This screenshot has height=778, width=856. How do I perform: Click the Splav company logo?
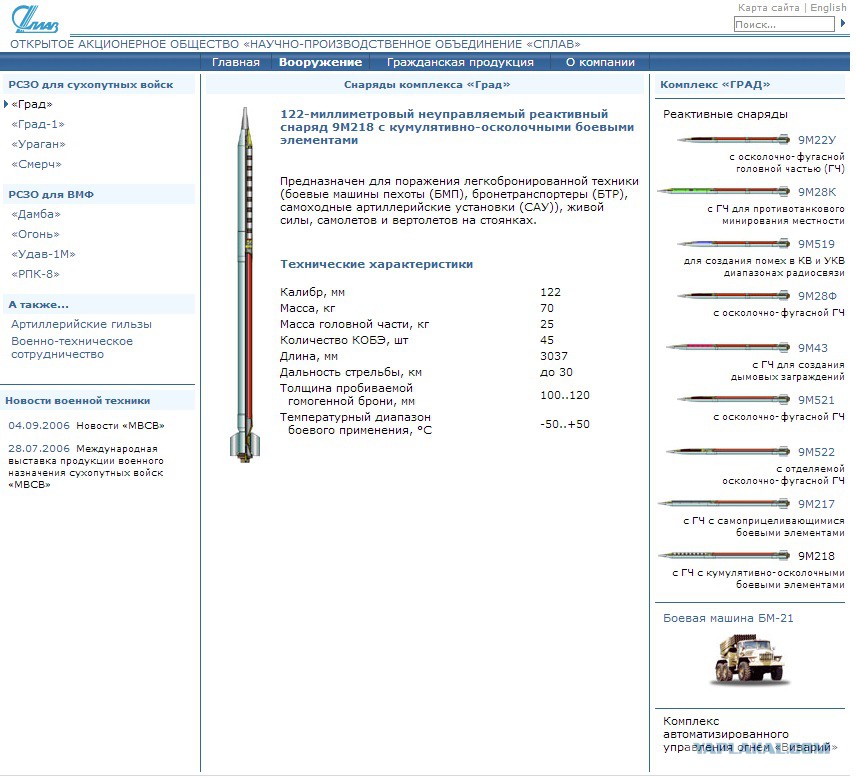click(x=35, y=20)
